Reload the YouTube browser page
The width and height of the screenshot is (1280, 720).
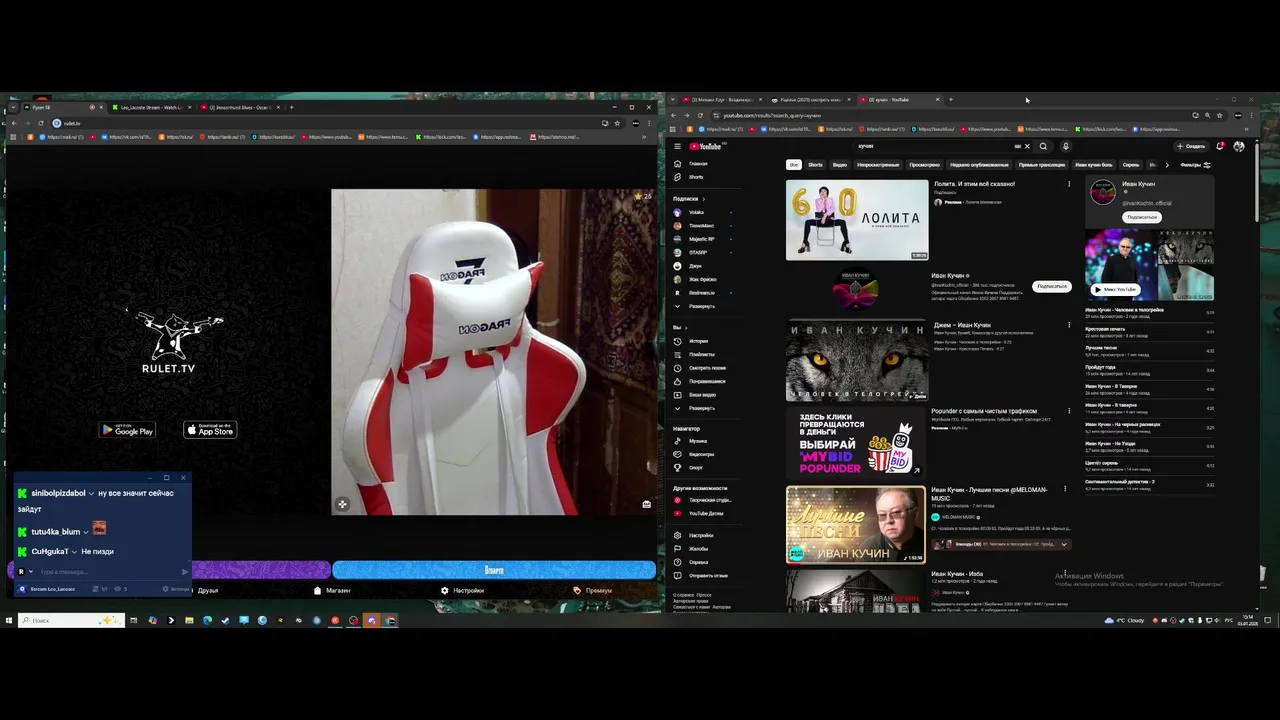click(x=700, y=115)
